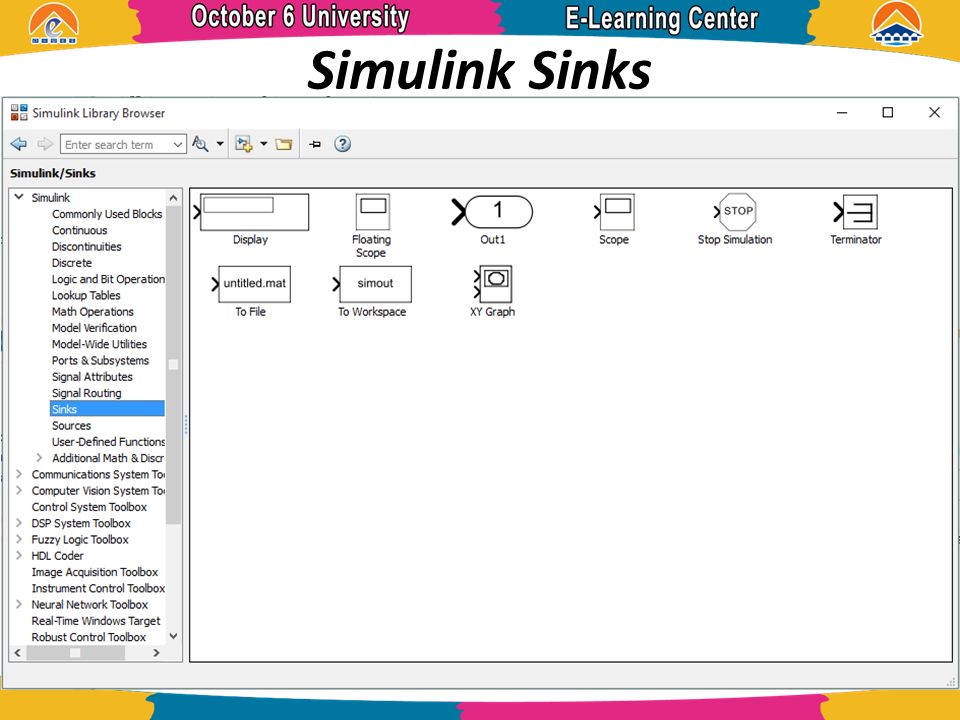
Task: Click the tree horizontal scrollbar left arrow
Action: [x=18, y=653]
